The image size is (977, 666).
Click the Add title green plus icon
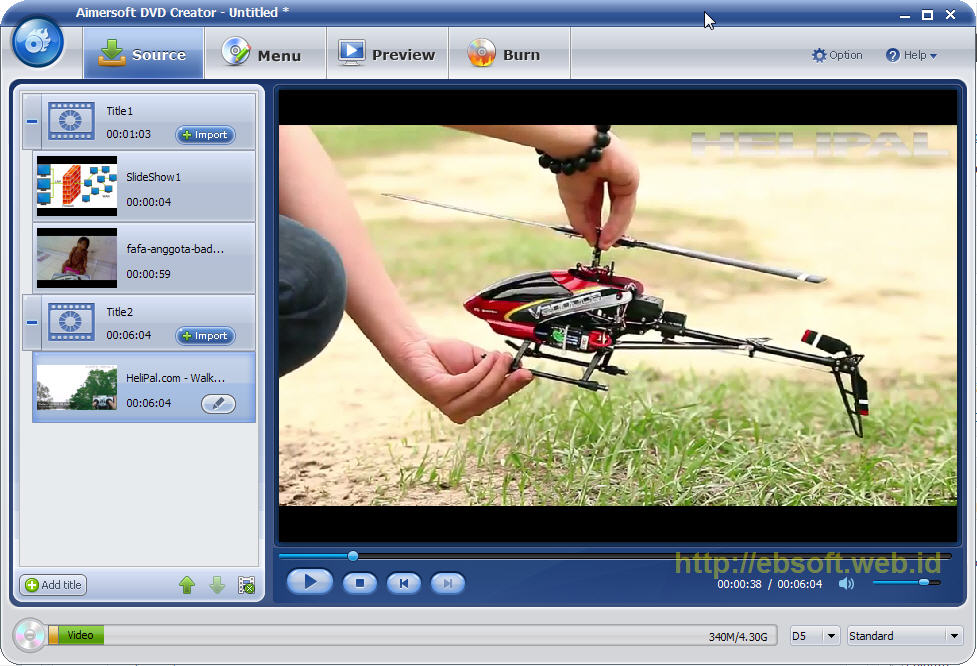[x=32, y=584]
